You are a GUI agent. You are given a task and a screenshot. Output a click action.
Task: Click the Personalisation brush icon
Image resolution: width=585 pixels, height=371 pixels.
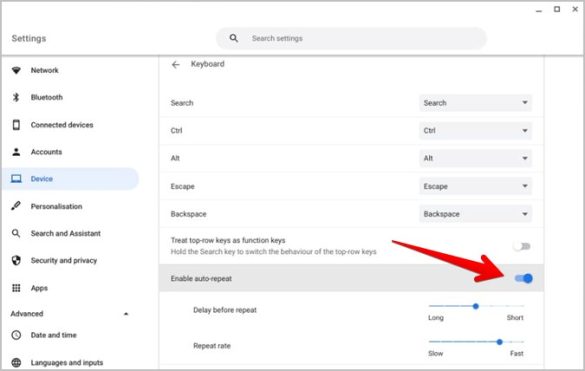coord(16,206)
